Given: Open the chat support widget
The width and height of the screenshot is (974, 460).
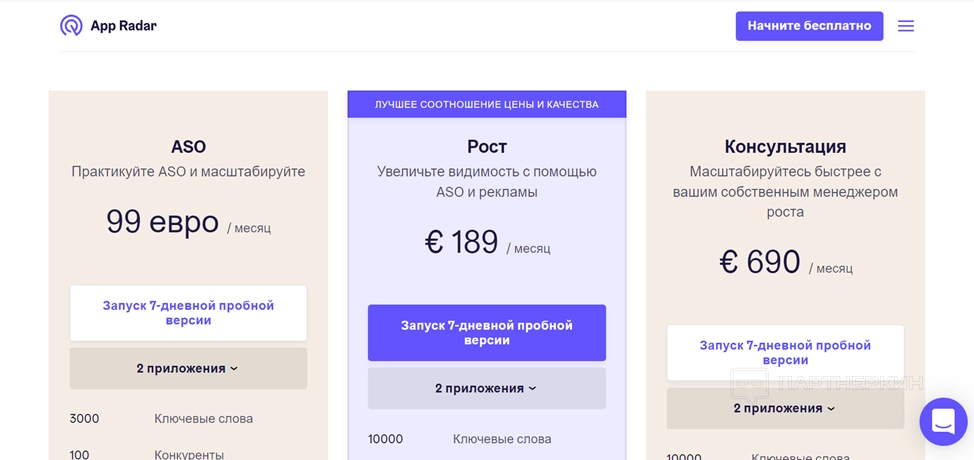Looking at the screenshot, I should (942, 422).
